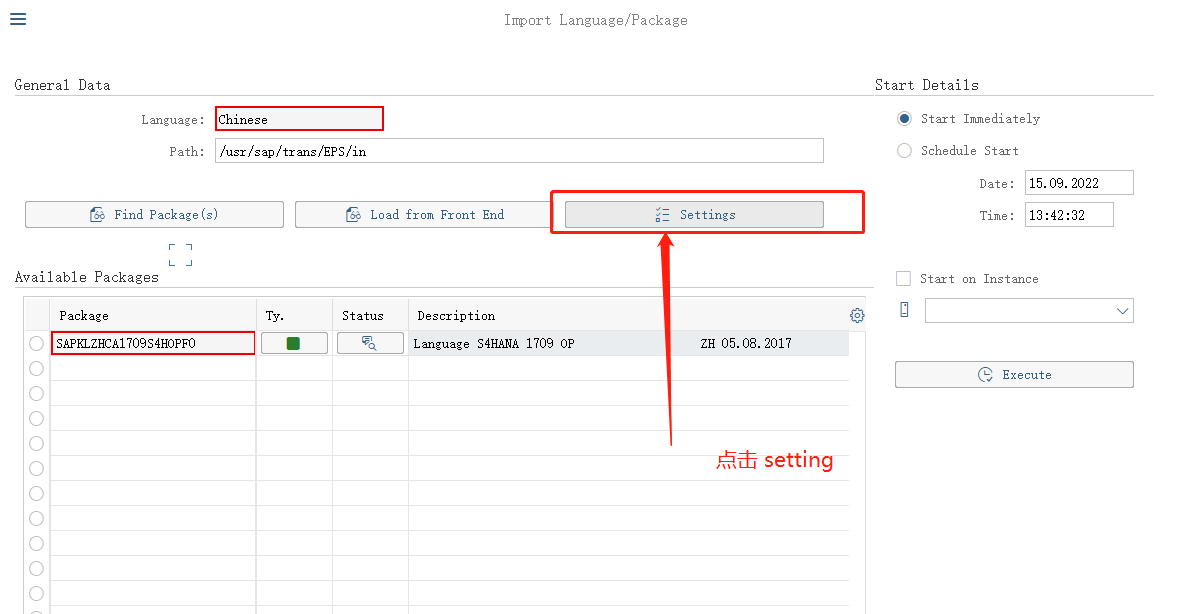Open the Settings button

click(x=694, y=215)
